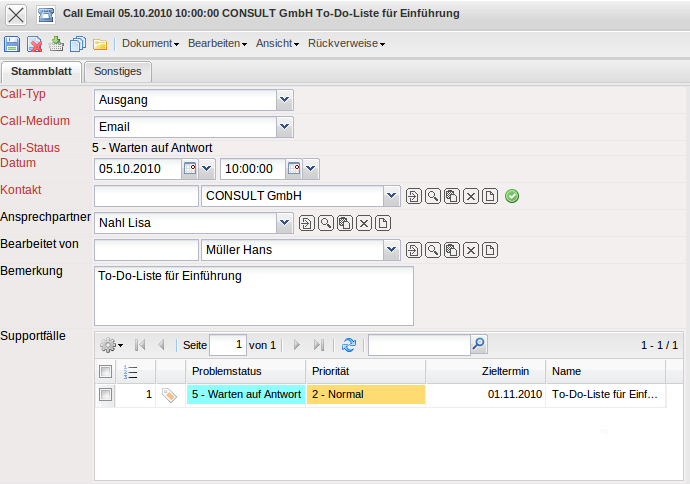690x484 pixels.
Task: Open the Dokument menu
Action: 150,44
